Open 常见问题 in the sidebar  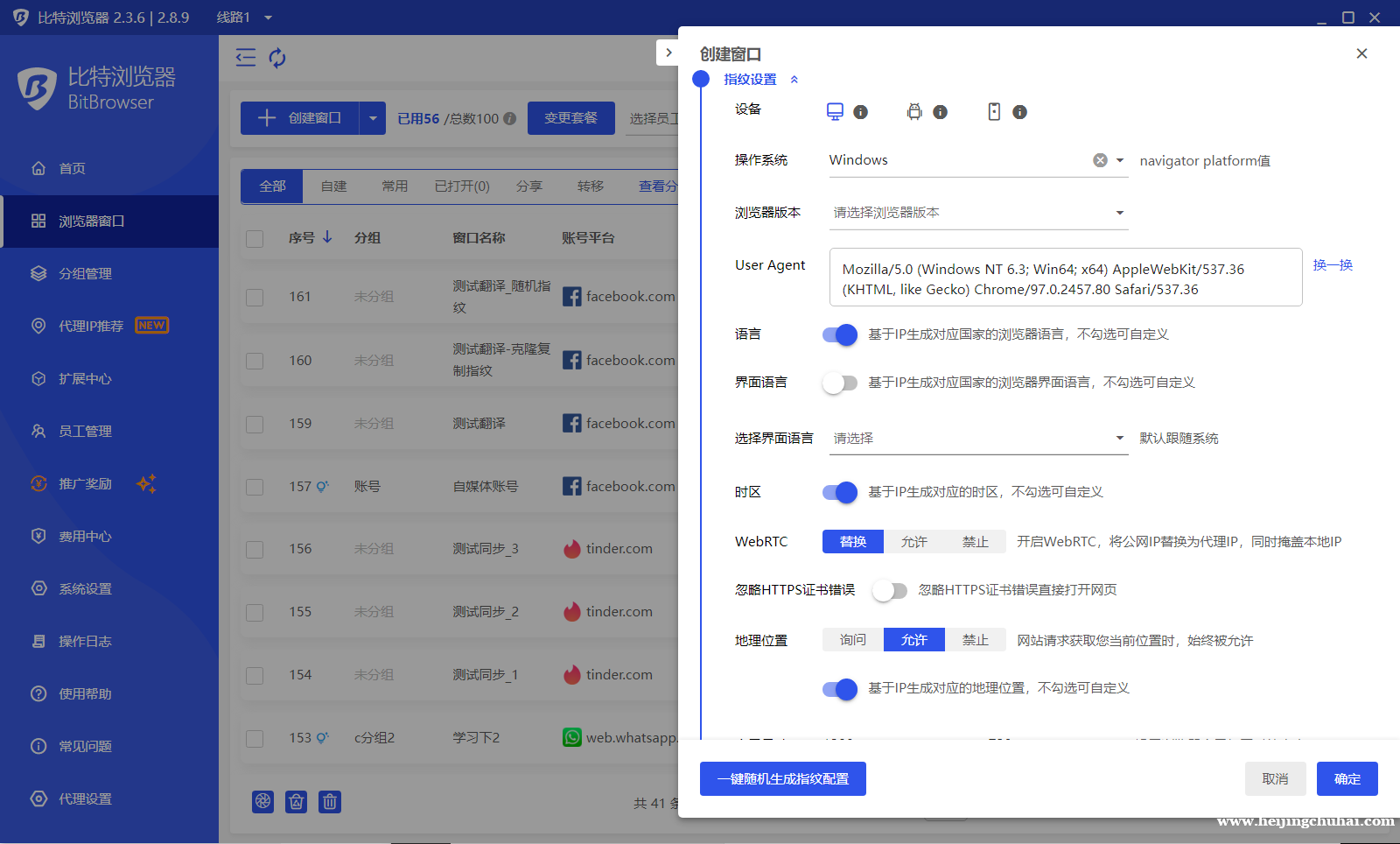pyautogui.click(x=109, y=746)
